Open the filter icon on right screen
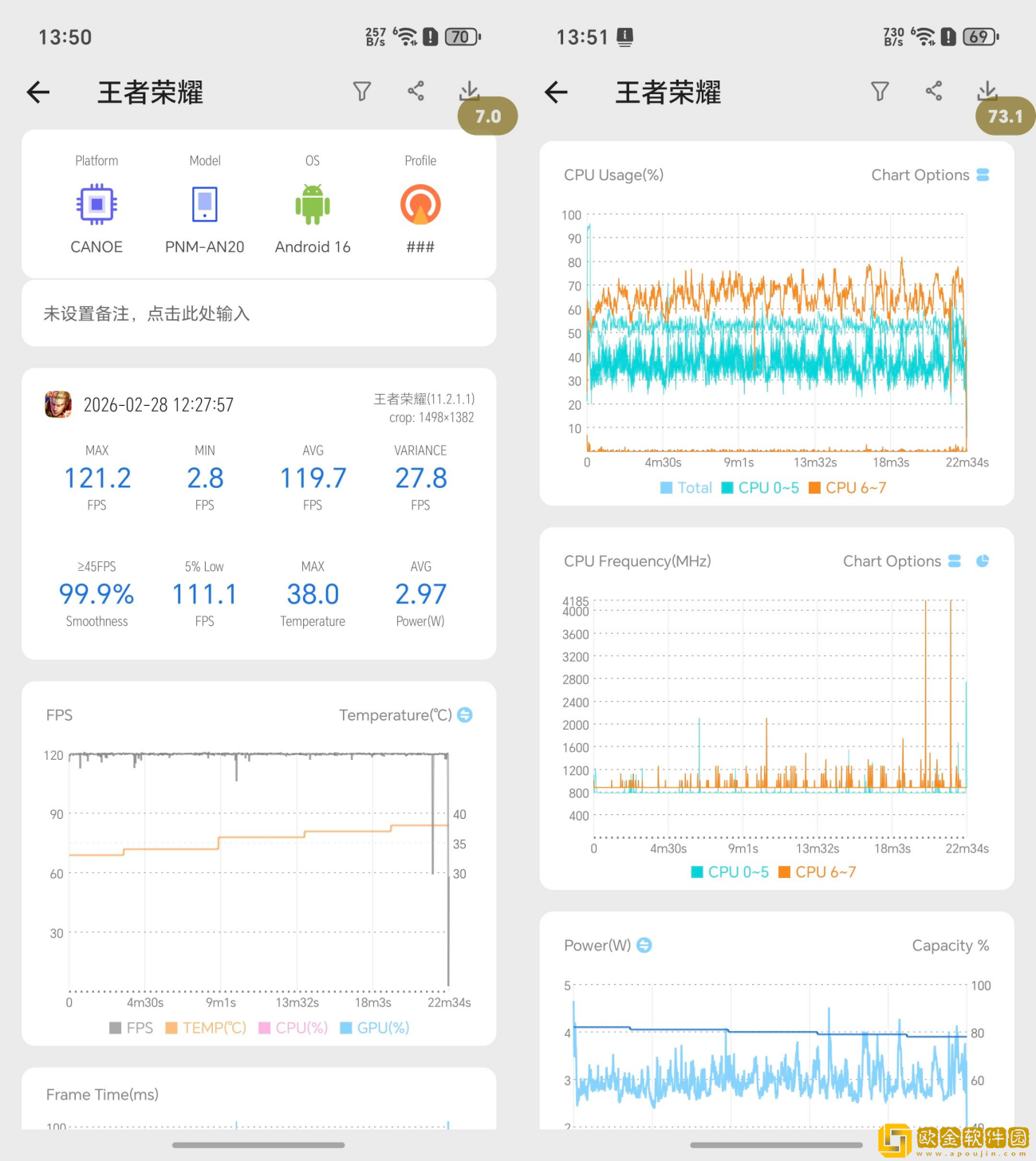Screen dimensions: 1036x1161 (x=880, y=92)
